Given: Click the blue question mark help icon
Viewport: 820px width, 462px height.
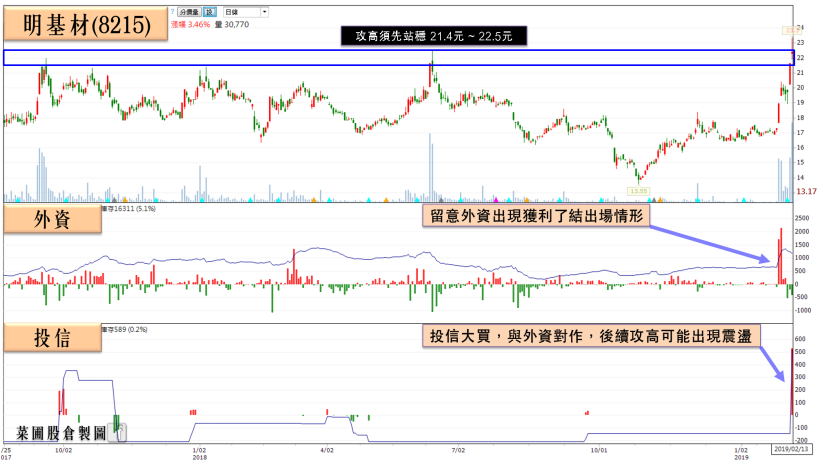Looking at the screenshot, I should click(x=173, y=12).
